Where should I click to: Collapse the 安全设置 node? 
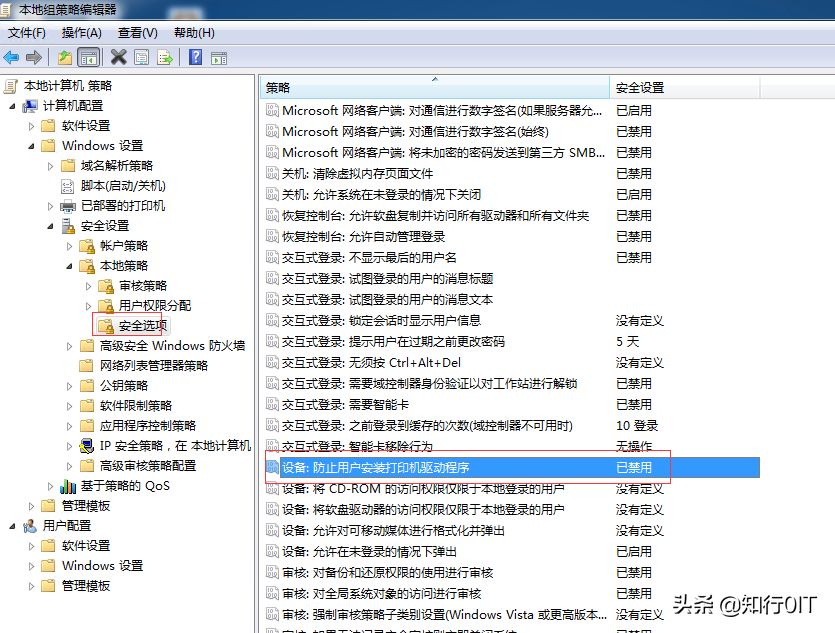click(x=50, y=226)
